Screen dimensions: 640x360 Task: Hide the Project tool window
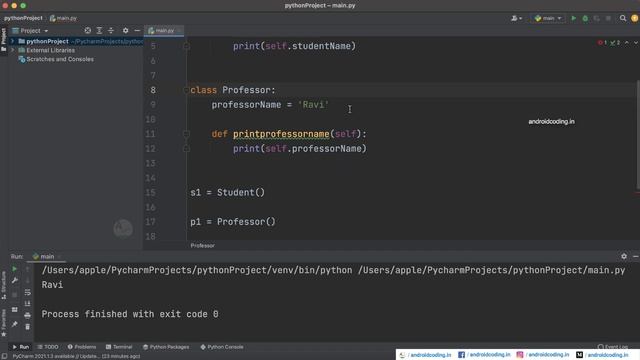click(137, 31)
